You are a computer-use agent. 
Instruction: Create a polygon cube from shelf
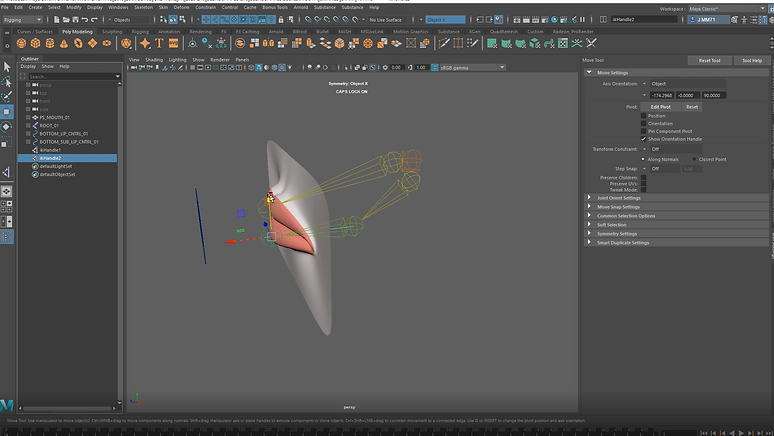(36, 43)
